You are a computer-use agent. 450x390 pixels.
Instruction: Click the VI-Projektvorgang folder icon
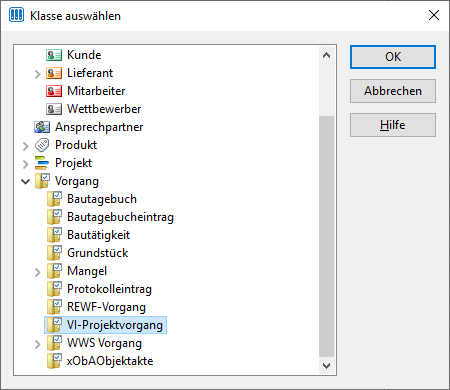54,325
